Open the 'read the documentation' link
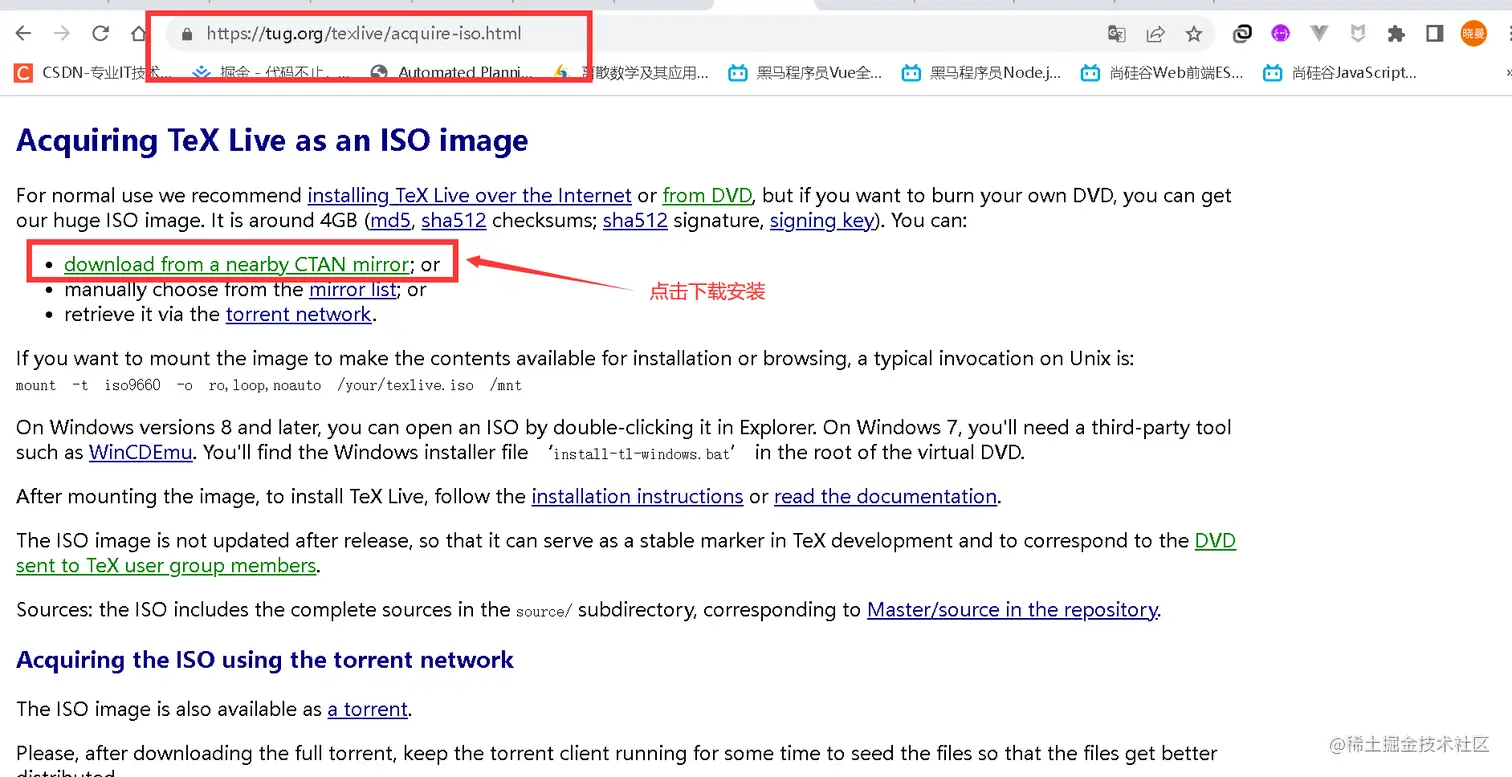 coord(885,497)
